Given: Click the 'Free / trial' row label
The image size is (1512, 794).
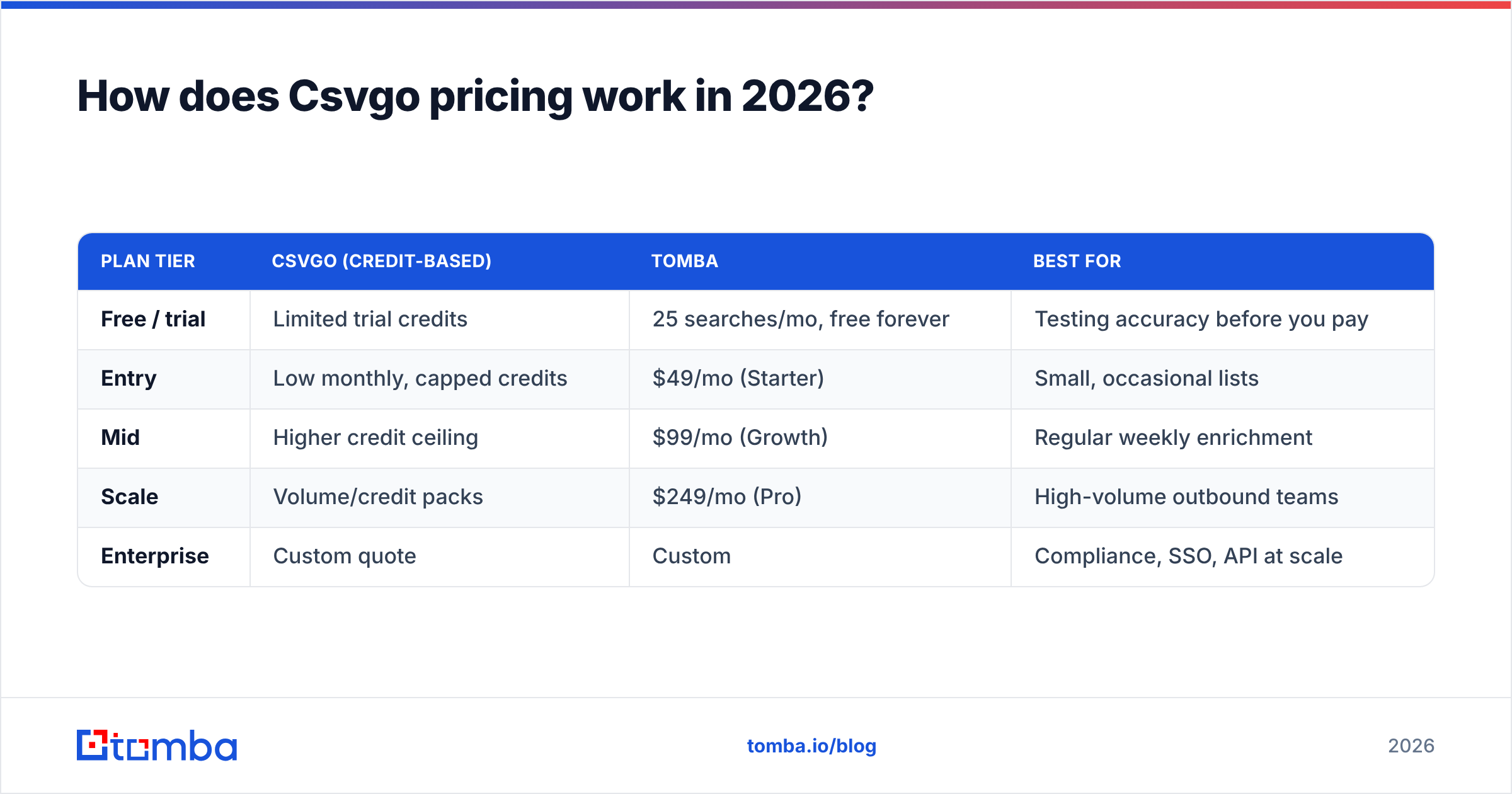Looking at the screenshot, I should (x=153, y=319).
